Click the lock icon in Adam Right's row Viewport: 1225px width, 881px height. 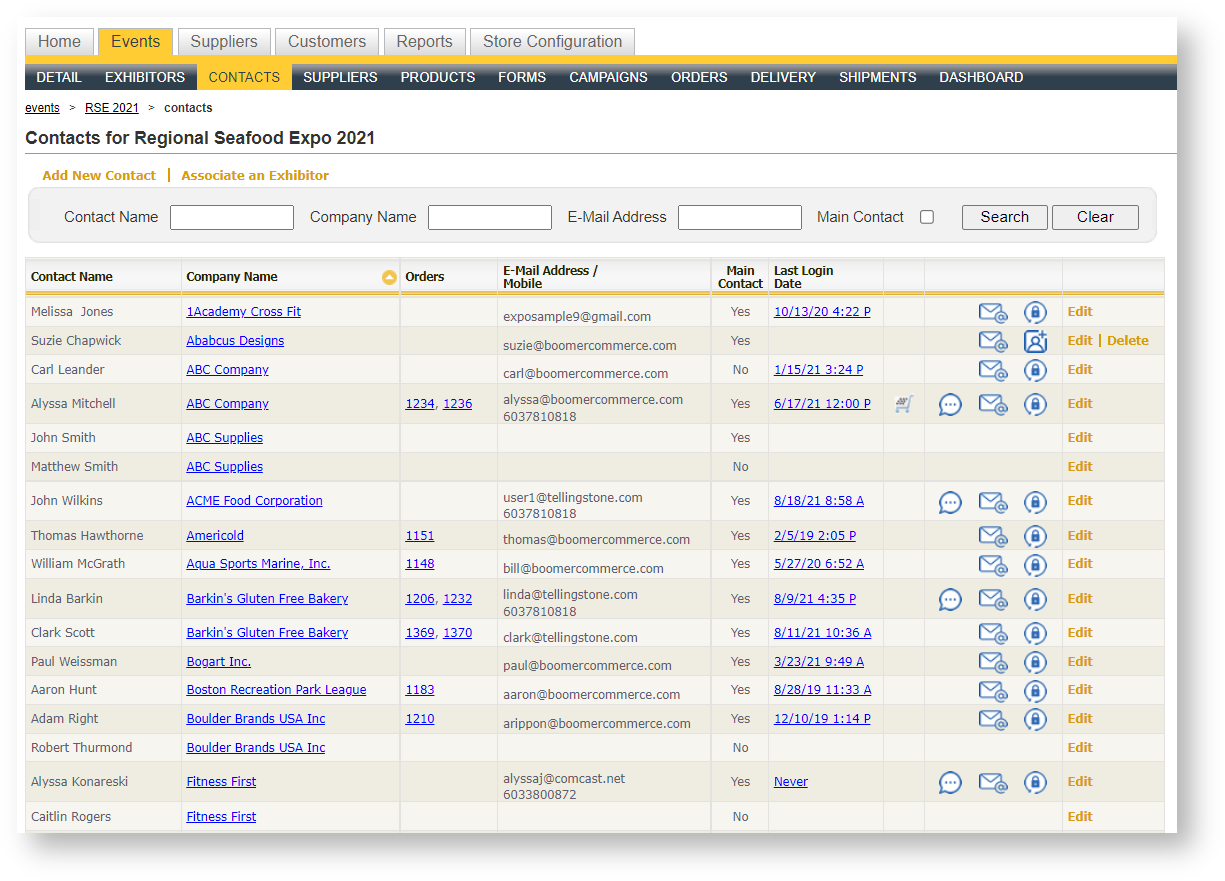coord(1035,719)
